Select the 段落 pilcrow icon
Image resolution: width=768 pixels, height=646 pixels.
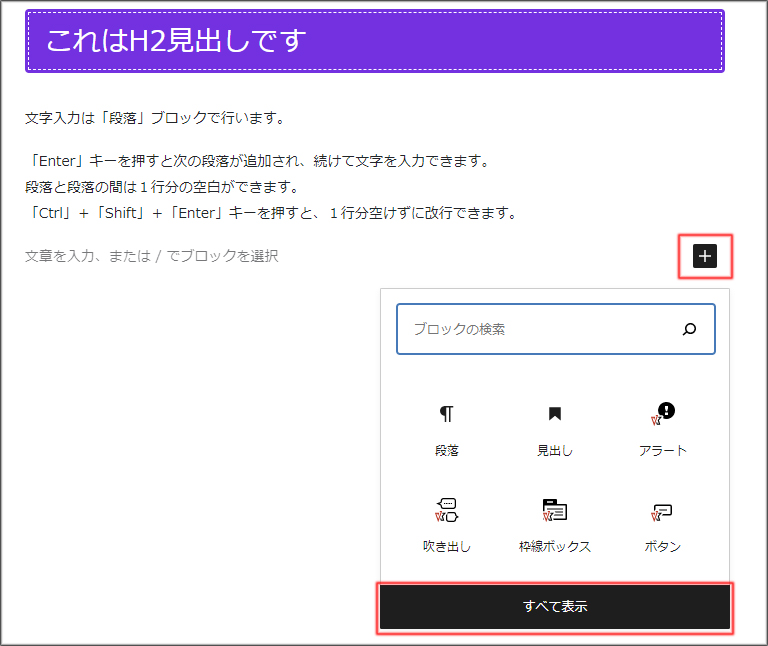(447, 414)
